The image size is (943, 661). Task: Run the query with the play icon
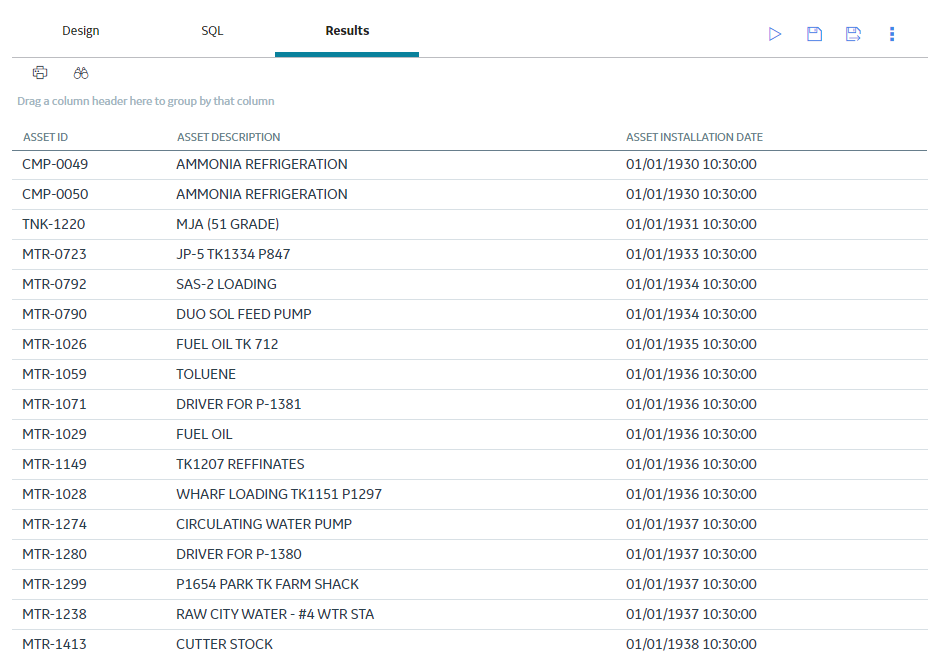(775, 34)
